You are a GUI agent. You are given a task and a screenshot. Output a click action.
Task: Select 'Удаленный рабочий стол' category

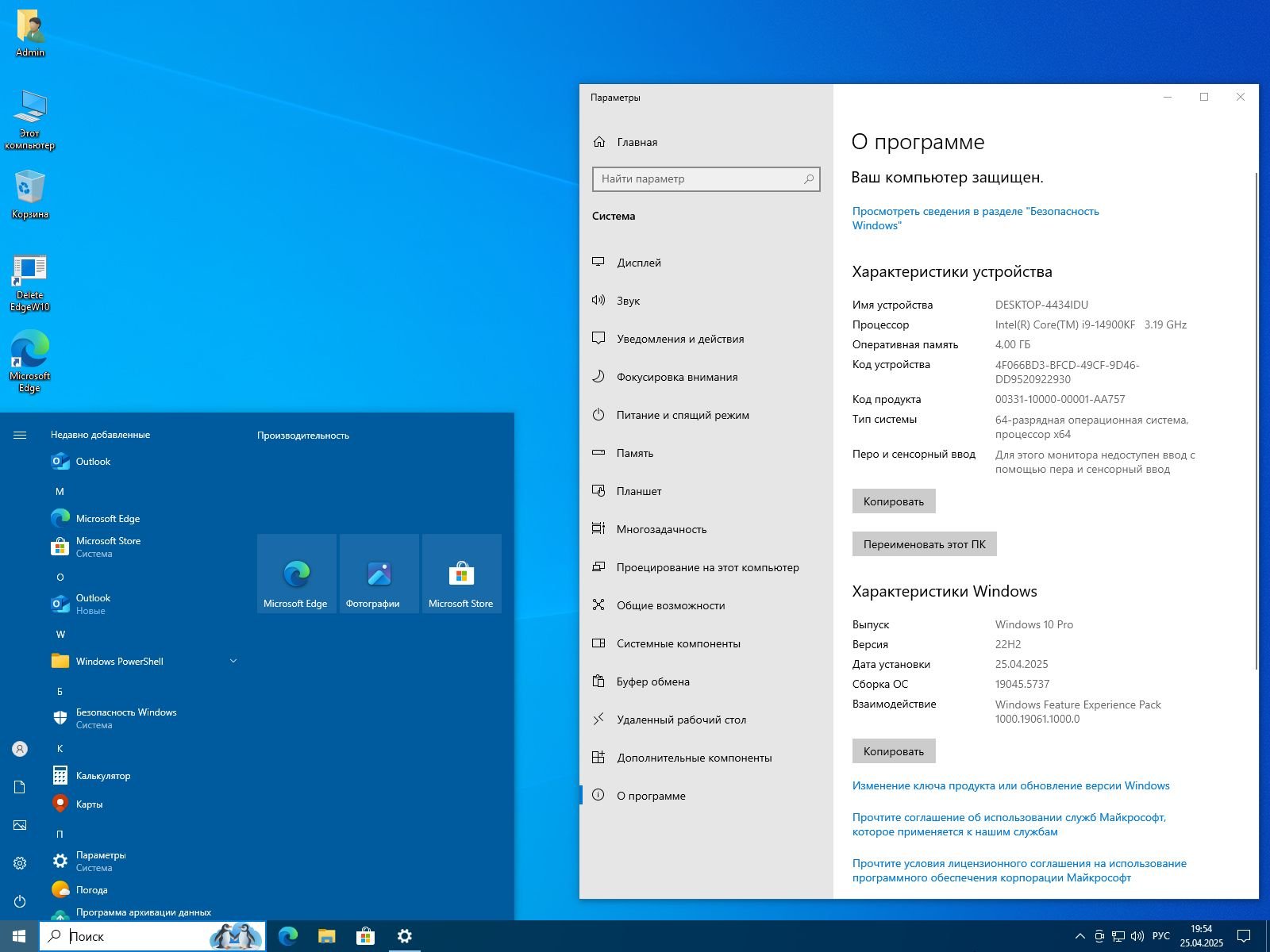click(706, 720)
